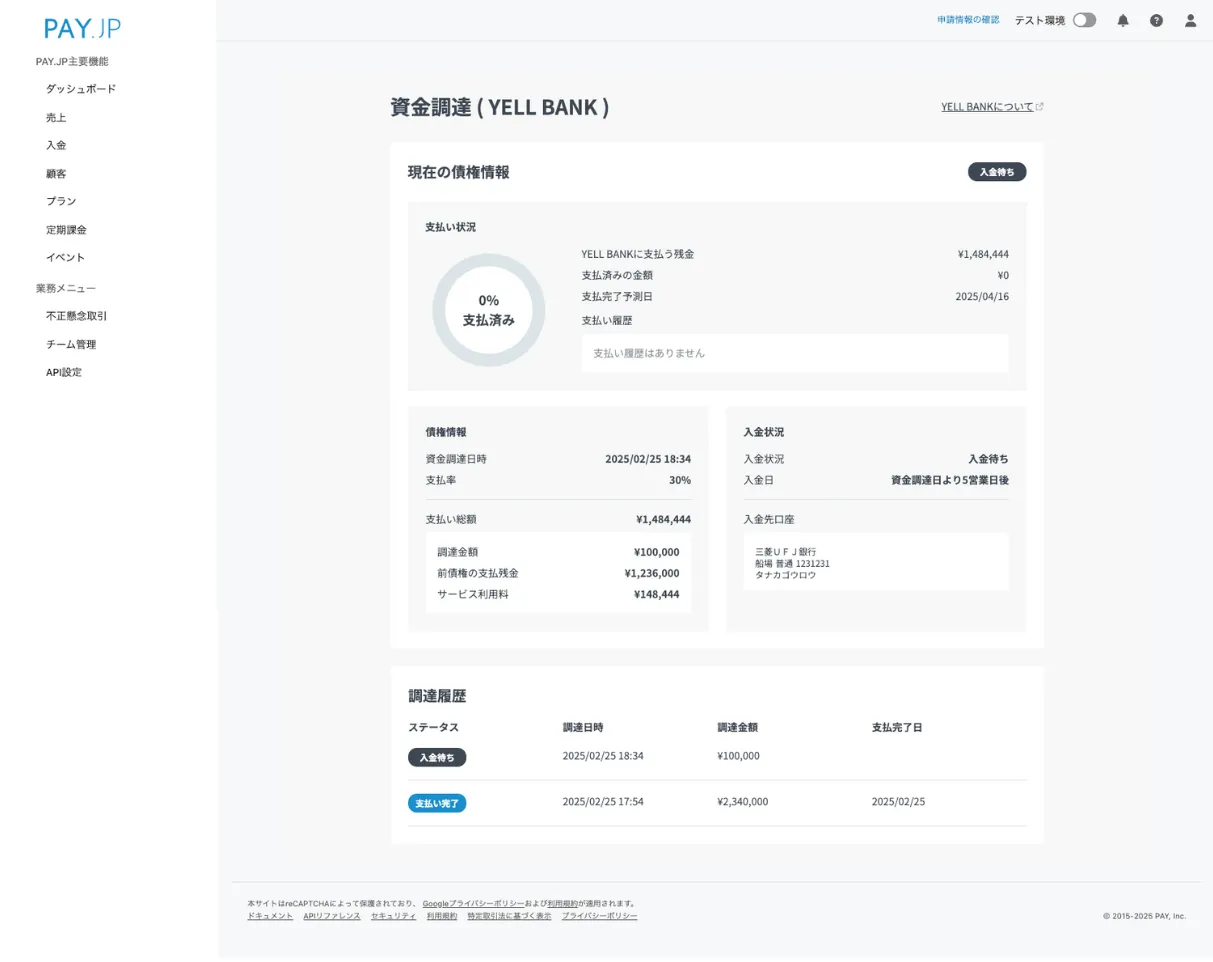Select チーム管理 in the sidebar
Viewport: 1213px width, 962px height.
click(x=71, y=344)
